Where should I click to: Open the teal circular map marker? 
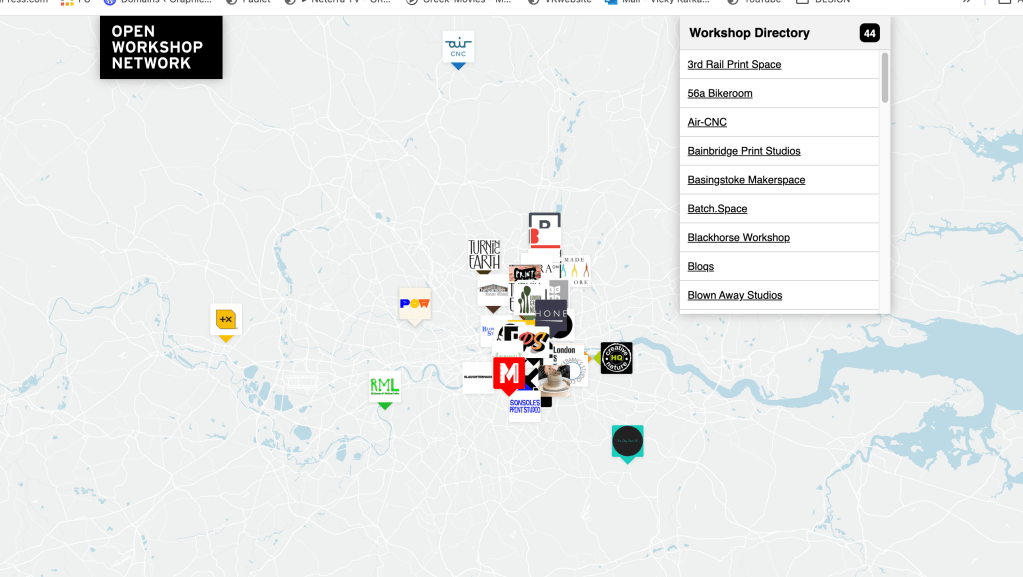(627, 441)
